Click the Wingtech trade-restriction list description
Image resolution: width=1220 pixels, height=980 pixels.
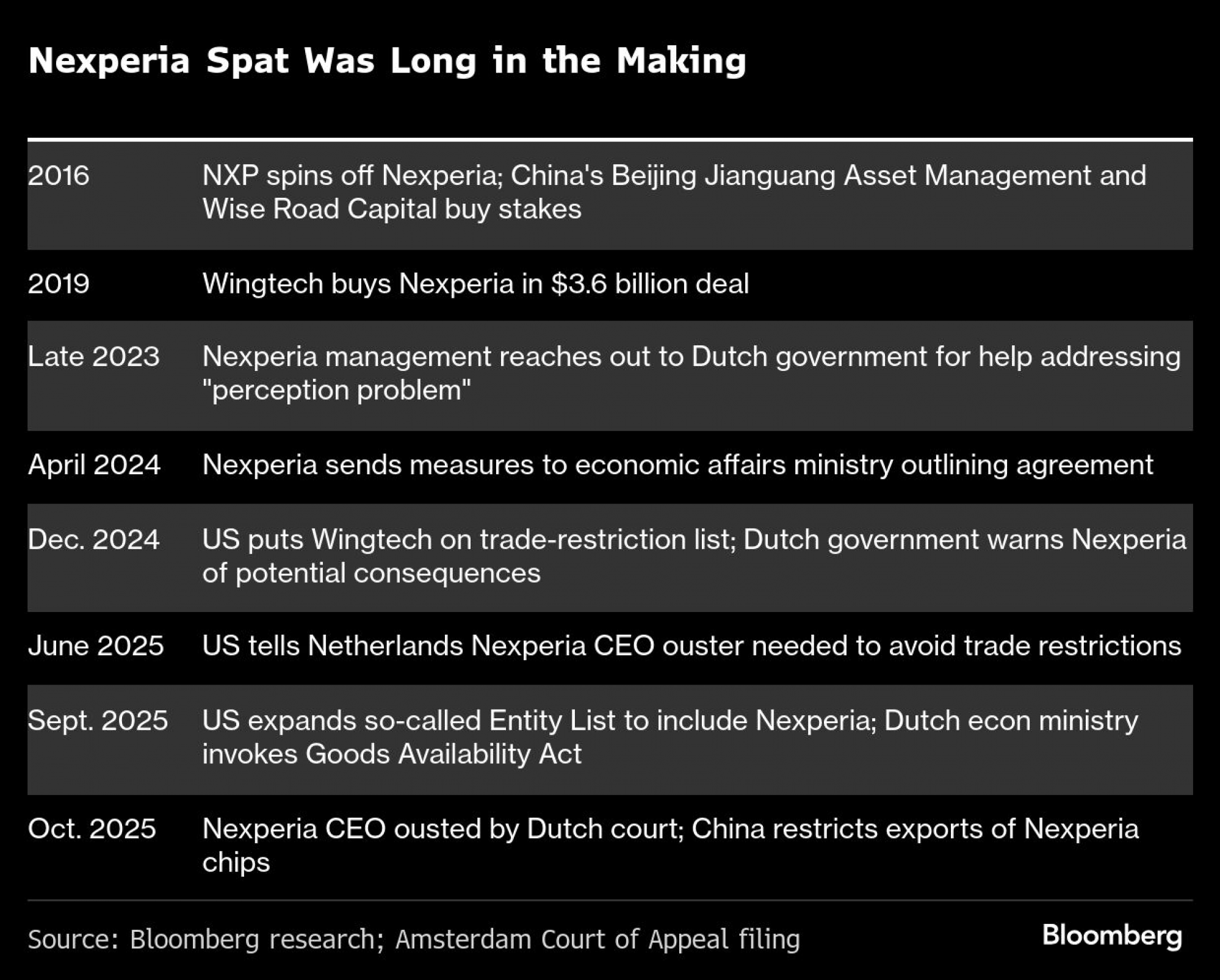694,556
